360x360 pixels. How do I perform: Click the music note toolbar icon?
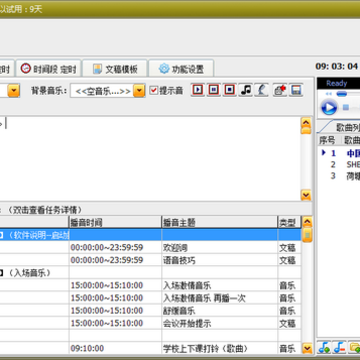pyautogui.click(x=246, y=90)
